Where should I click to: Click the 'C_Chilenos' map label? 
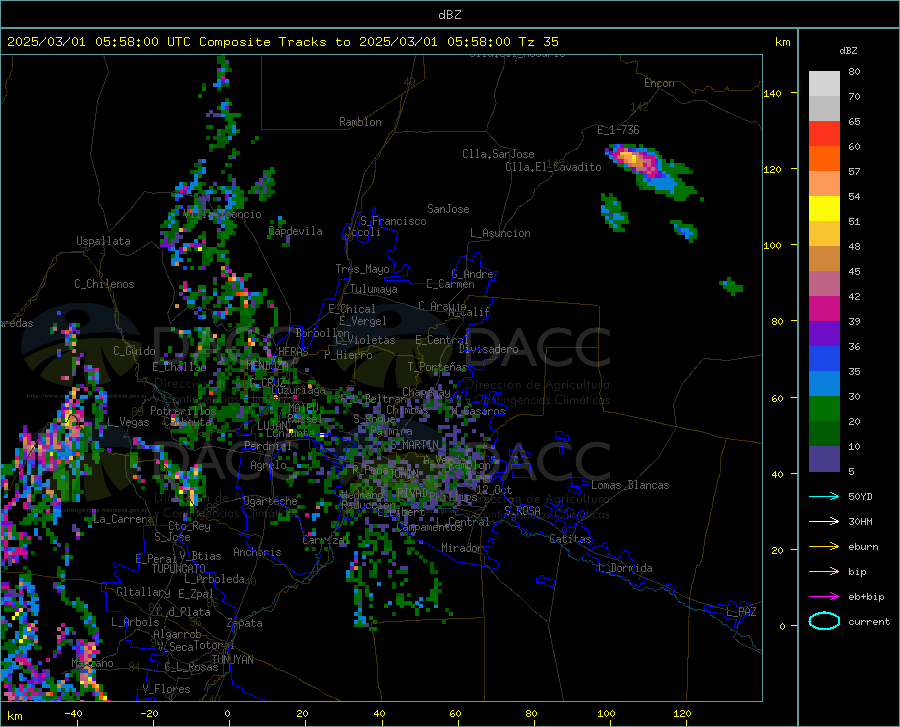(104, 284)
